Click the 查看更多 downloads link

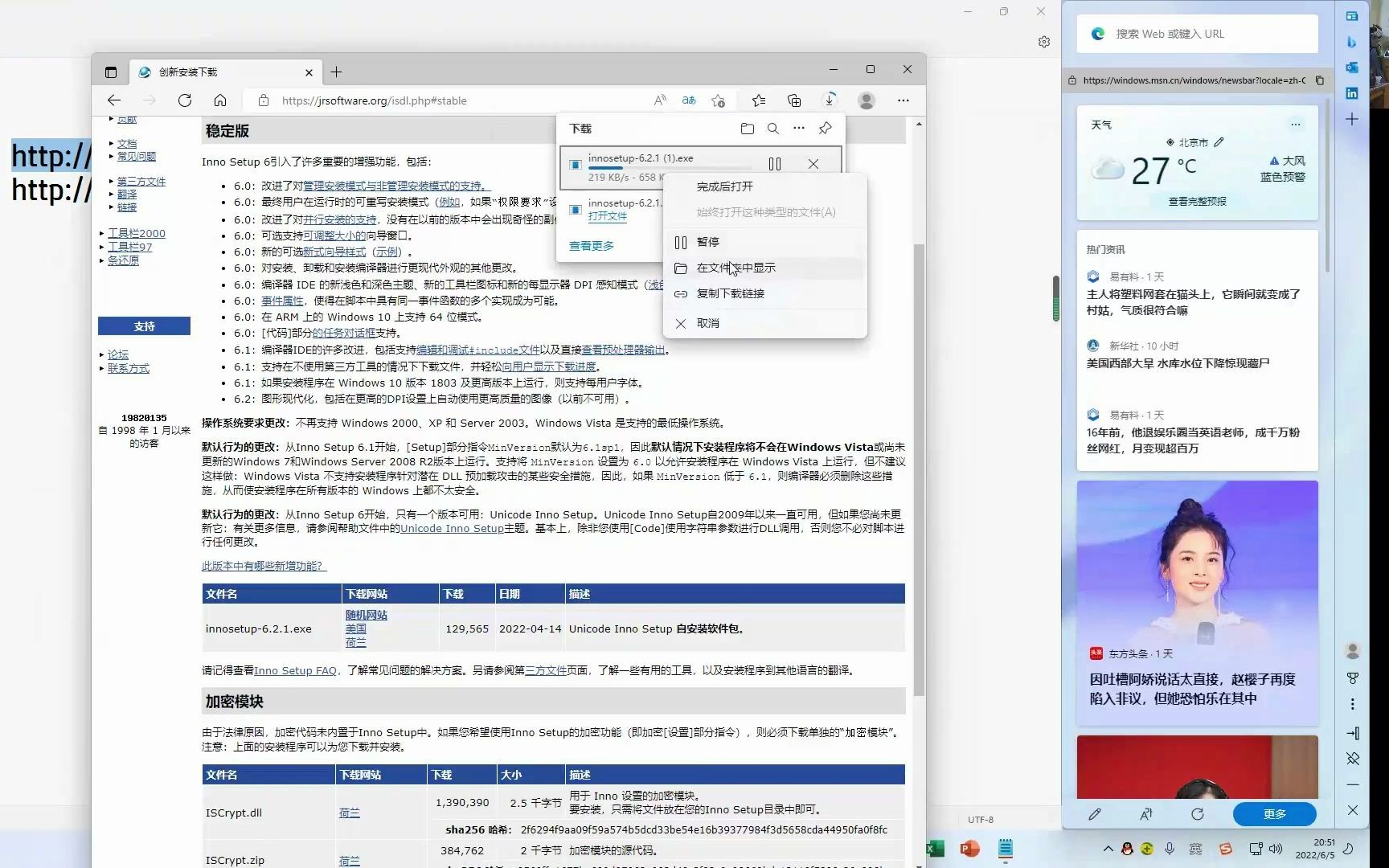pyautogui.click(x=592, y=246)
